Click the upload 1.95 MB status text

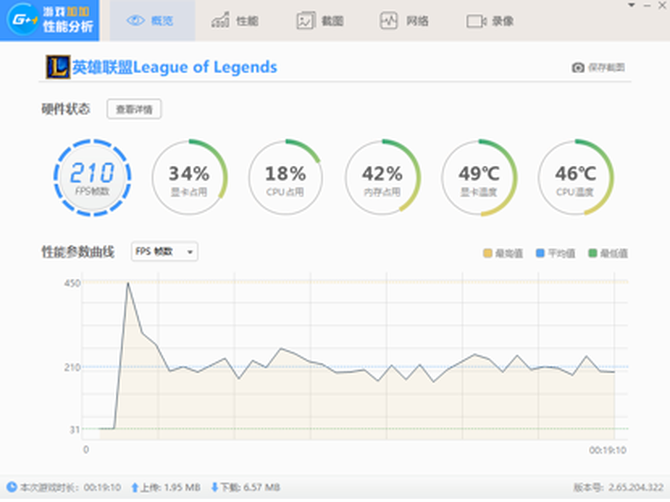(x=170, y=487)
